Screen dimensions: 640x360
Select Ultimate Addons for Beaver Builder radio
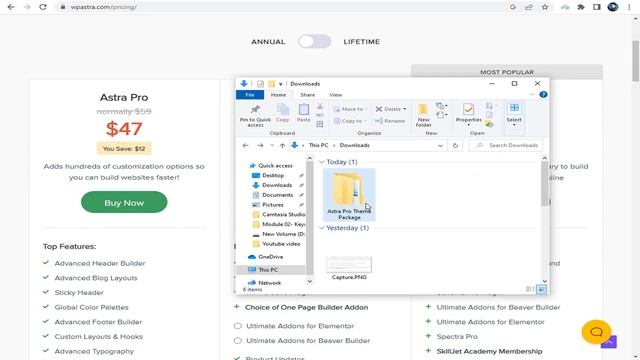[238, 340]
